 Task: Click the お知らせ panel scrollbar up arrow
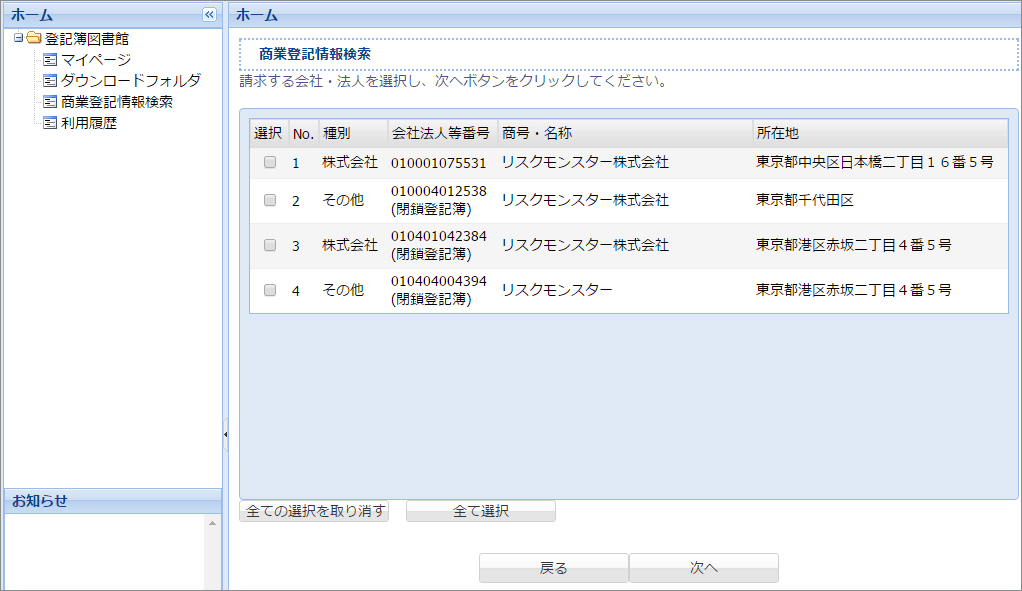[x=212, y=524]
